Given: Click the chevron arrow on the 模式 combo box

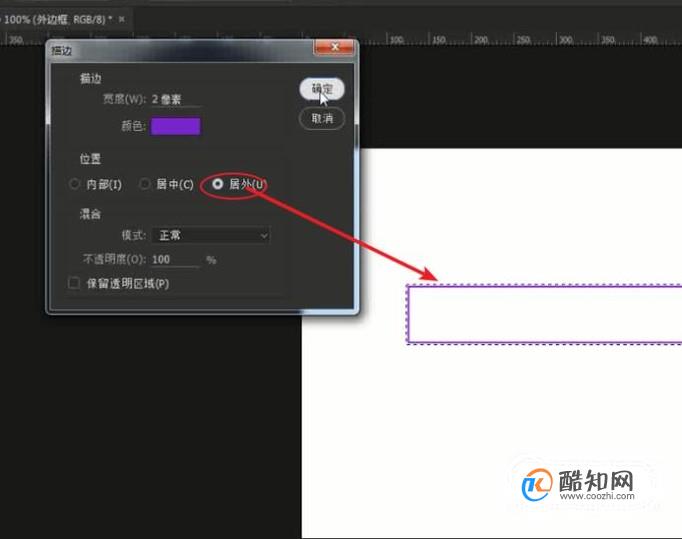Looking at the screenshot, I should (264, 236).
